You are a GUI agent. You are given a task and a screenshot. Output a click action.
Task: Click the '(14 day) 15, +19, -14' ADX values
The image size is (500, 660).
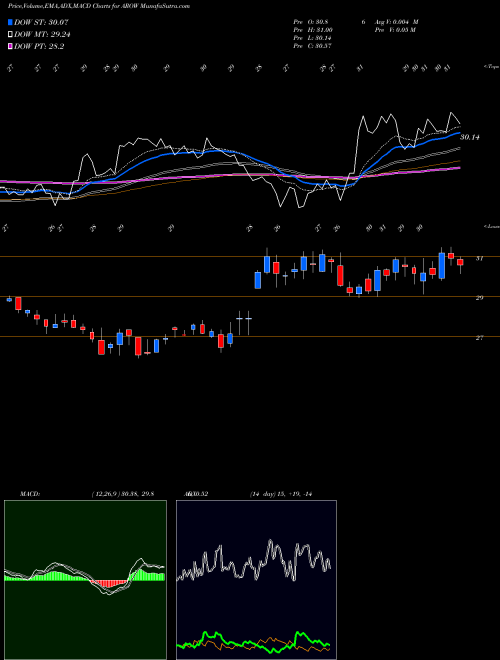281,494
